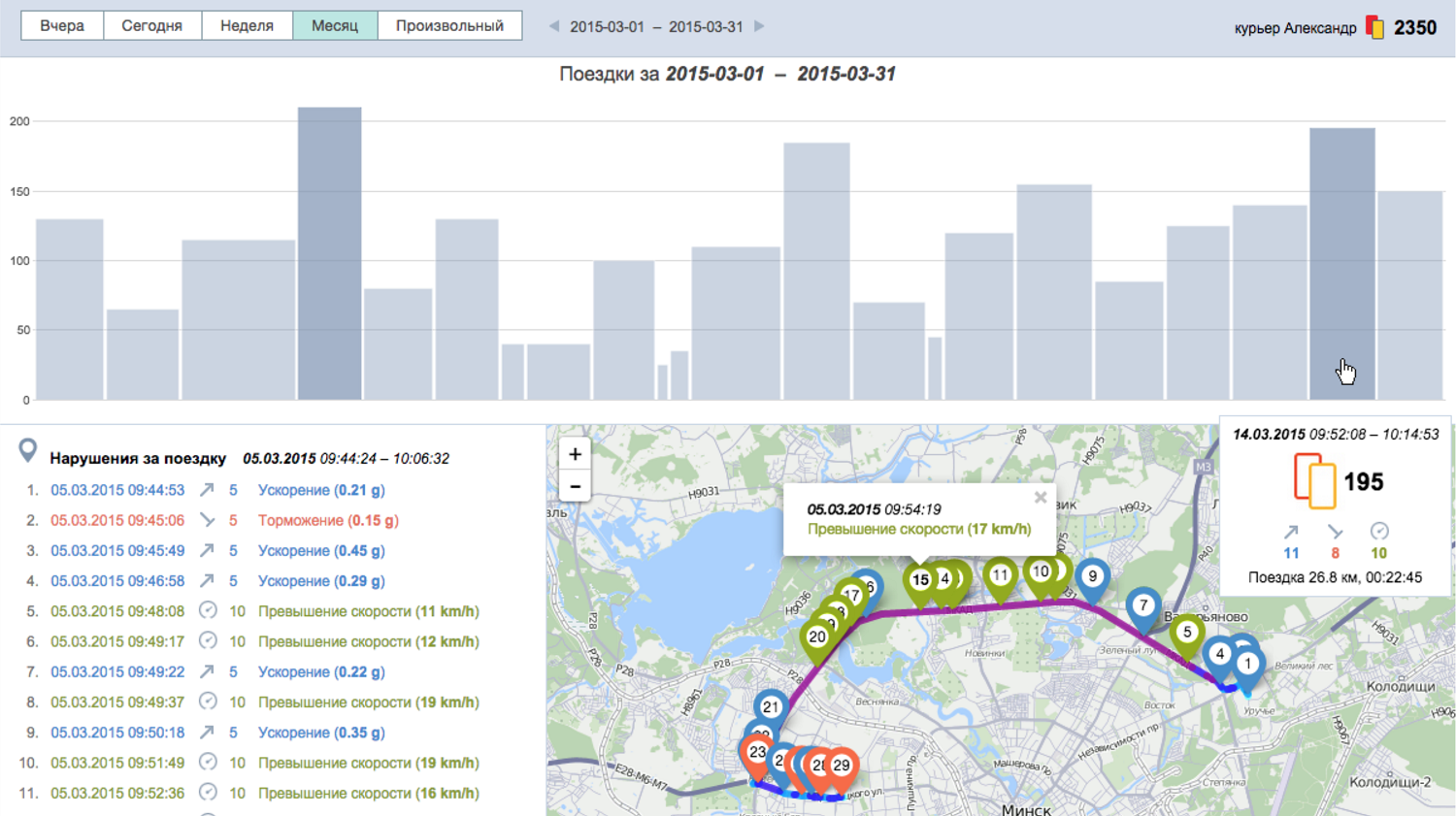Click the acceleration arrow icon in row 9
Image resolution: width=1456 pixels, height=816 pixels.
coord(207,733)
